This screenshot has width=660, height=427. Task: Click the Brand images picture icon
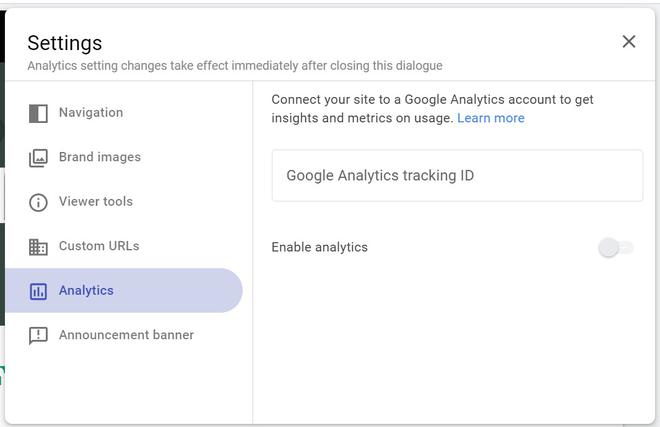pyautogui.click(x=38, y=157)
